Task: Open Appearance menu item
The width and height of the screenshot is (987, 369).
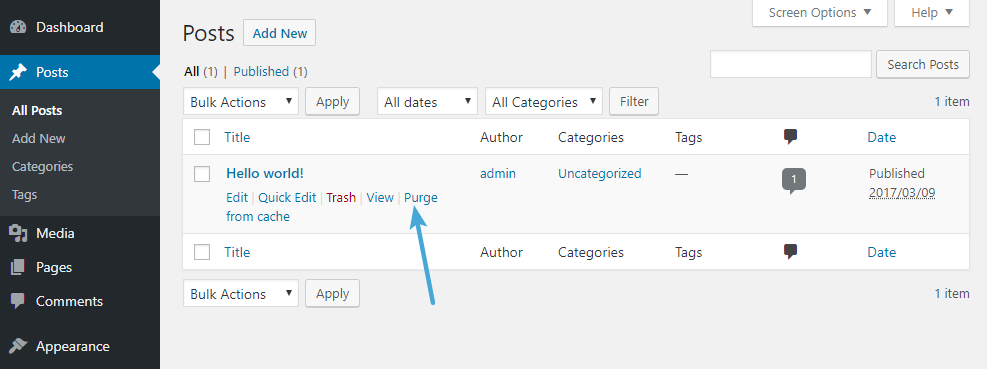Action: 80,346
